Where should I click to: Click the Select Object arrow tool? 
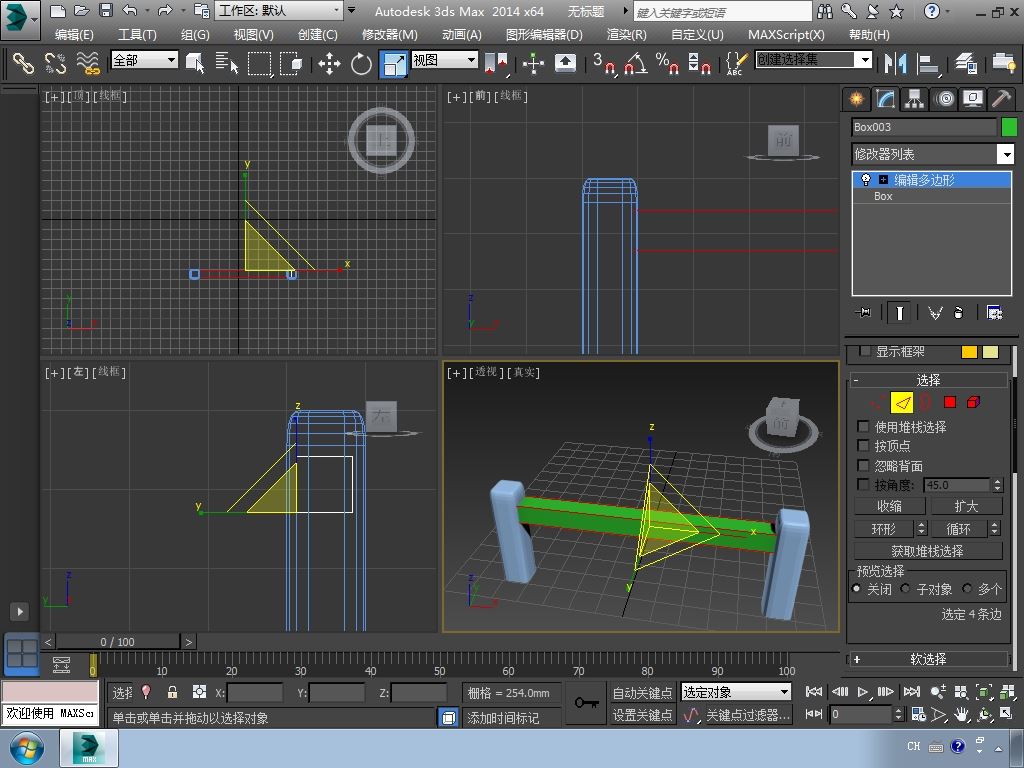[196, 63]
